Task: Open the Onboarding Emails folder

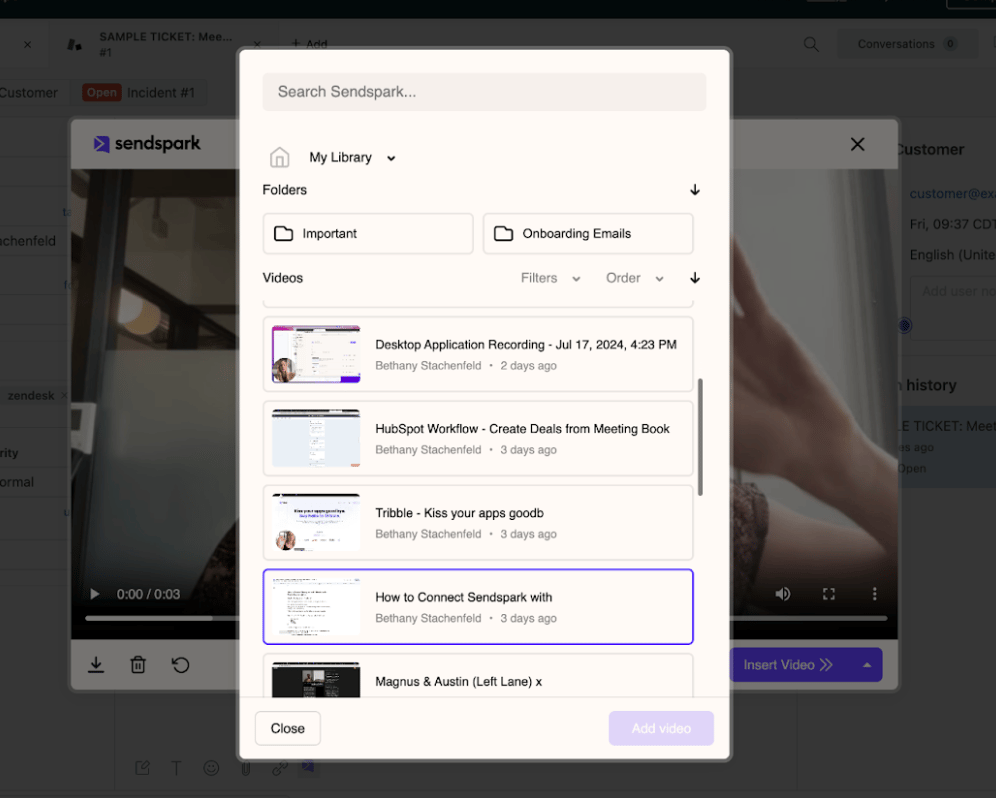Action: coord(588,234)
